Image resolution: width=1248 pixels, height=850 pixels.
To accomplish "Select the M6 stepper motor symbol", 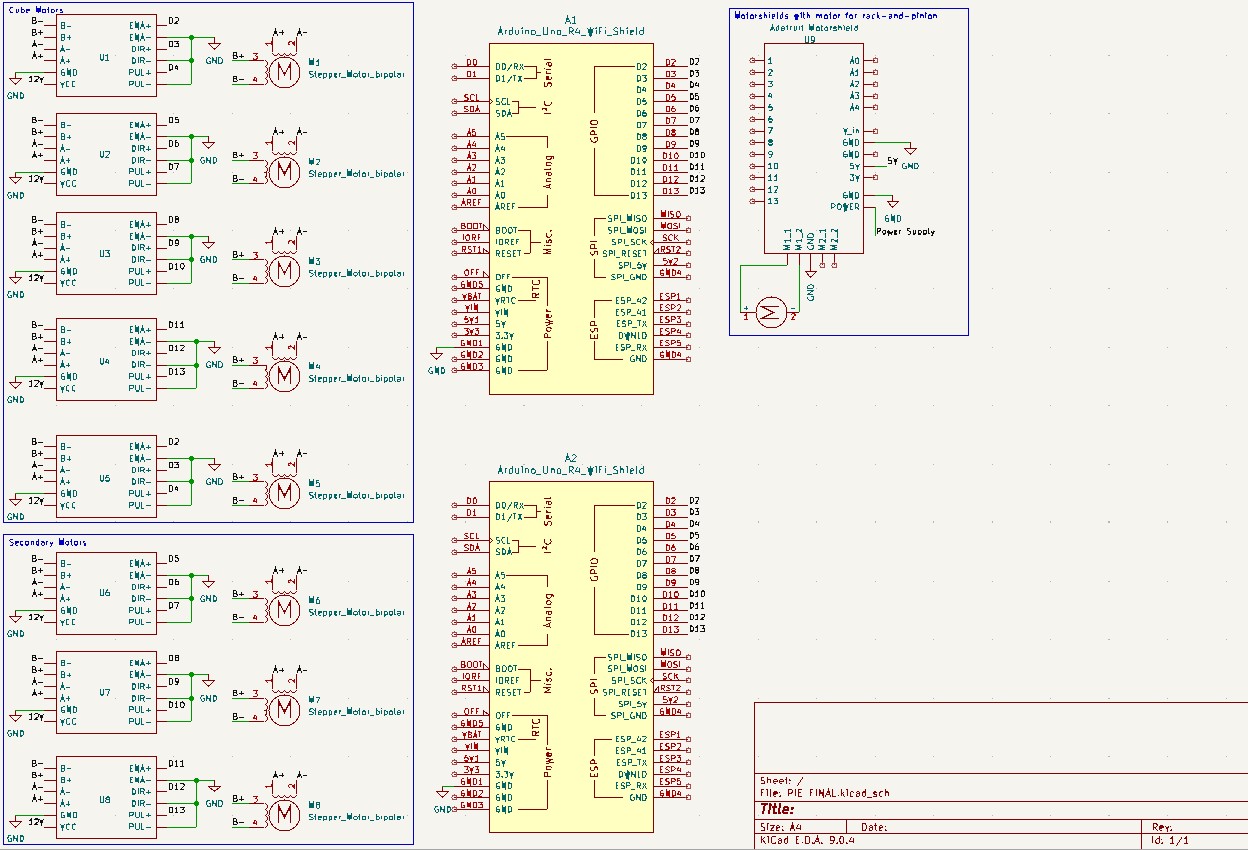I will tap(286, 608).
